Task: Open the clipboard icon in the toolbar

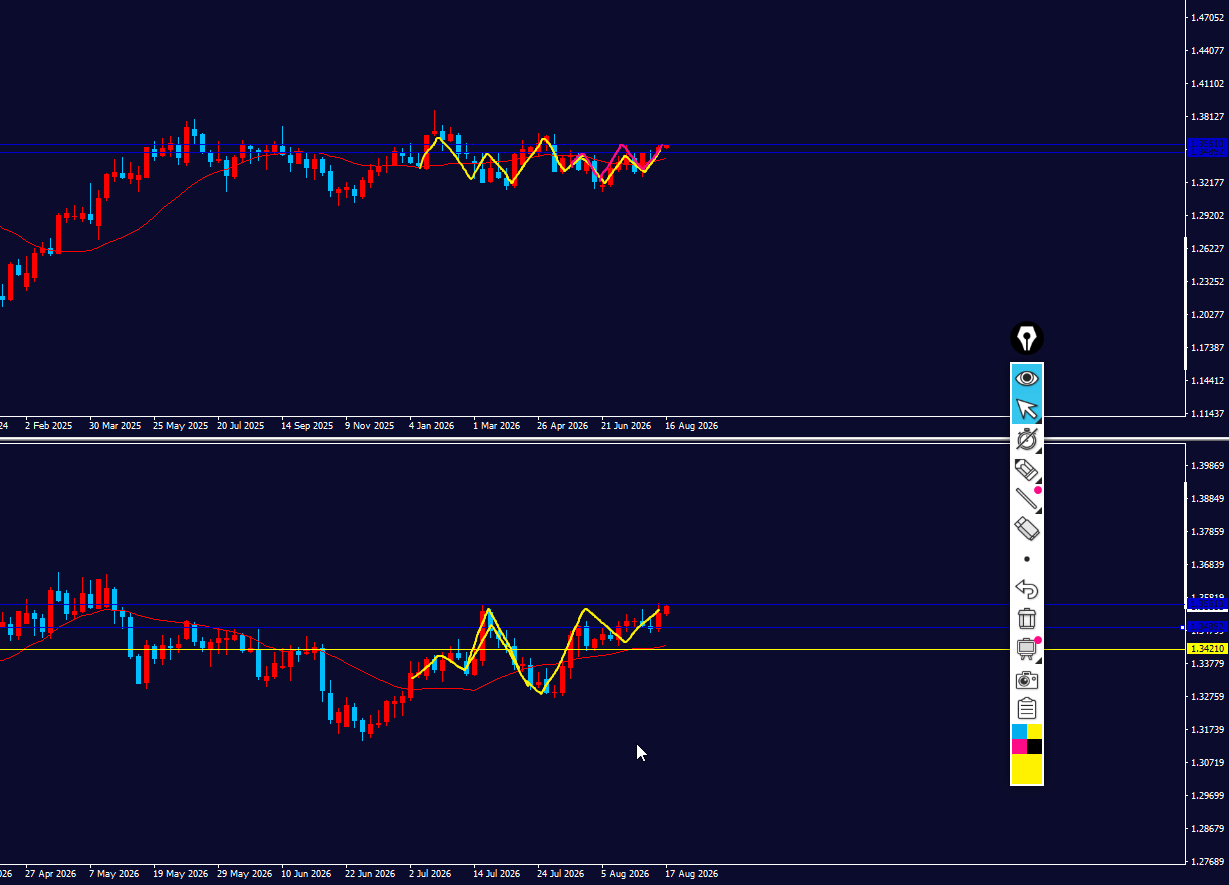Action: [x=1027, y=709]
